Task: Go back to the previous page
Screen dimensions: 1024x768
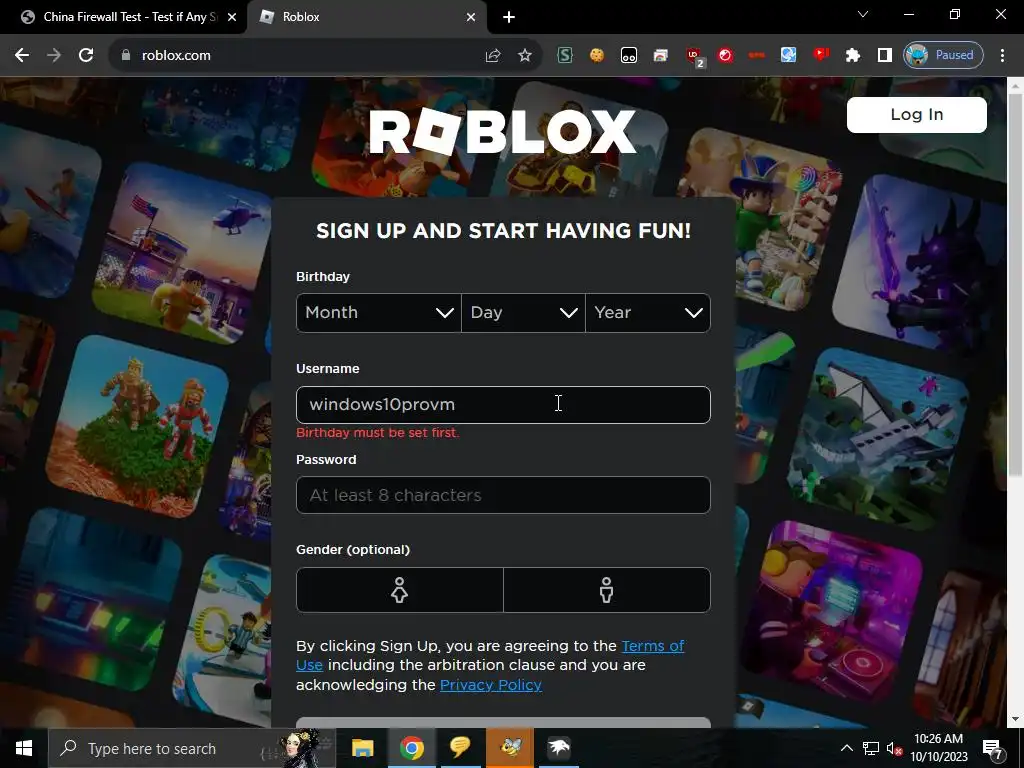Action: (x=22, y=56)
